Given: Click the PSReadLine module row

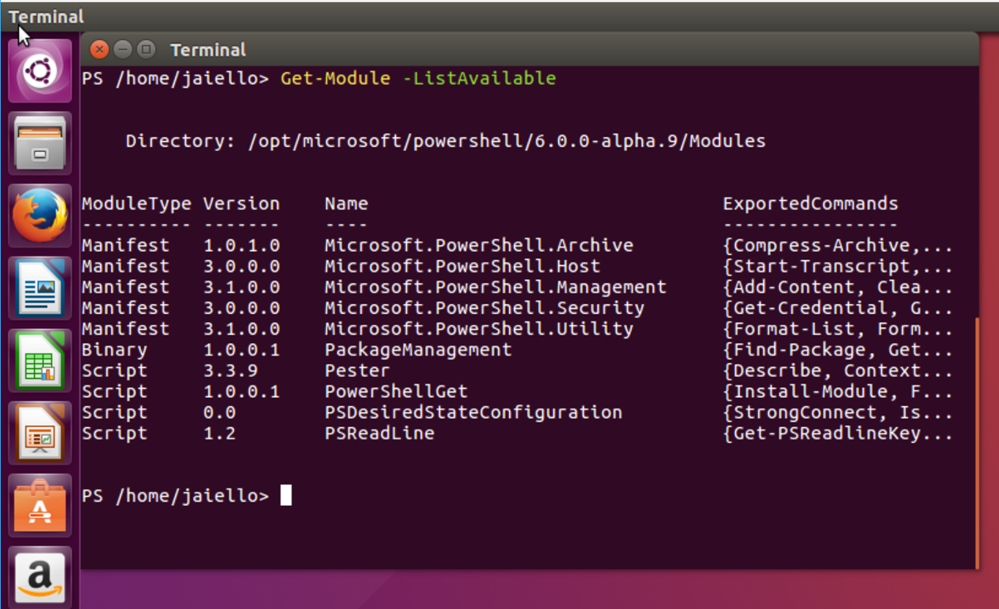Looking at the screenshot, I should coord(517,433).
